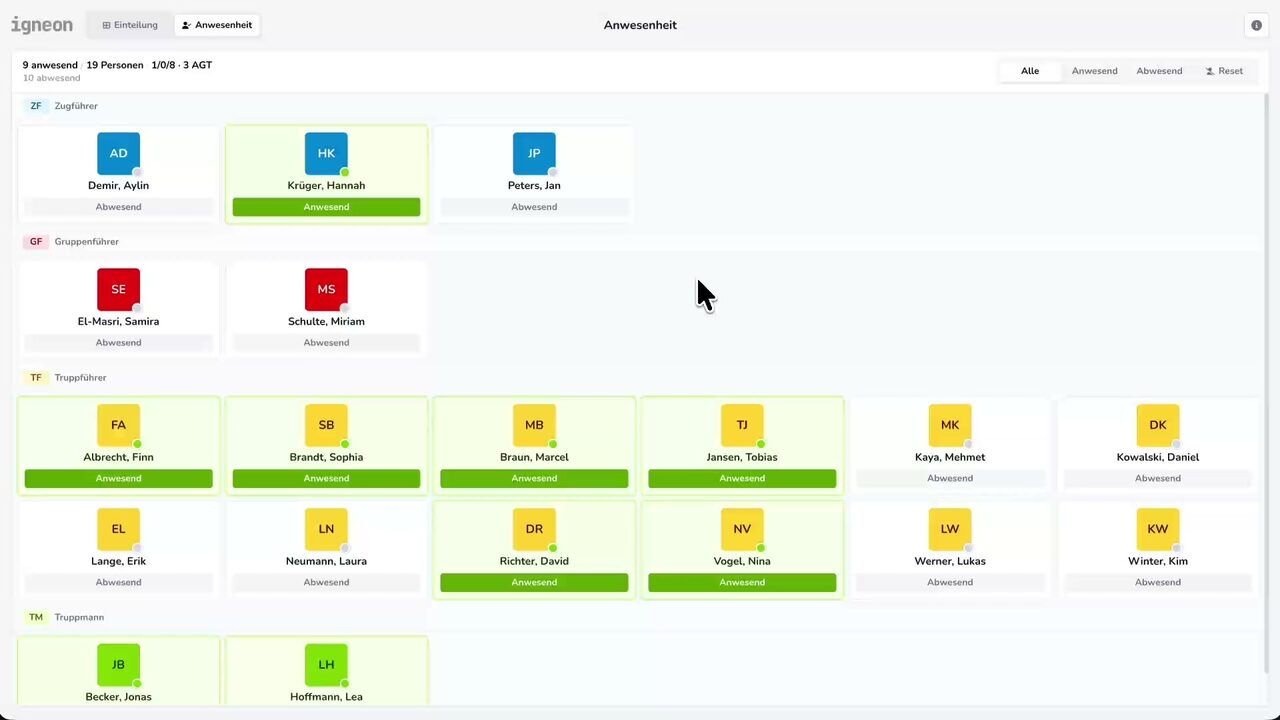
Task: Filter list to Abwesend only
Action: [x=1159, y=71]
